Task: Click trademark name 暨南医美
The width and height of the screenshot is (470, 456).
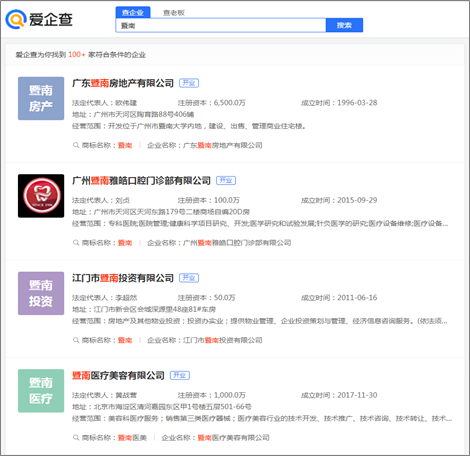Action: (132, 438)
